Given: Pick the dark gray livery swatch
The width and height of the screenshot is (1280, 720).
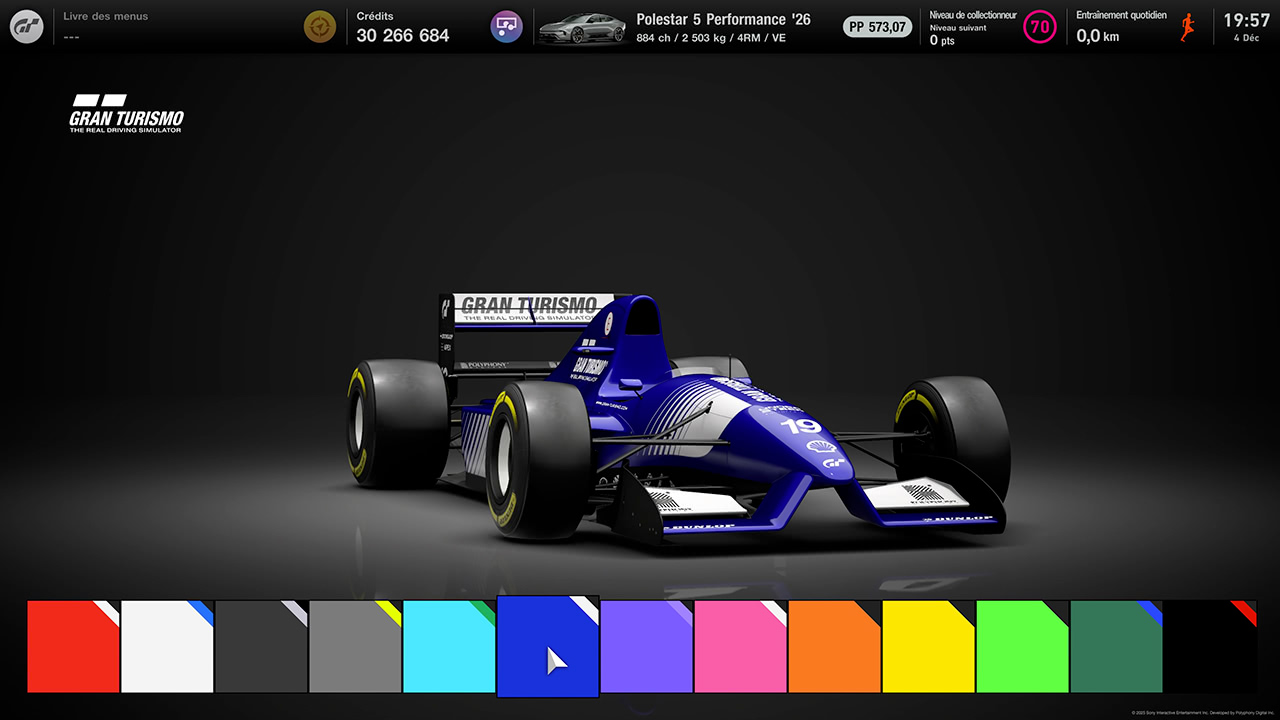Looking at the screenshot, I should (x=261, y=646).
